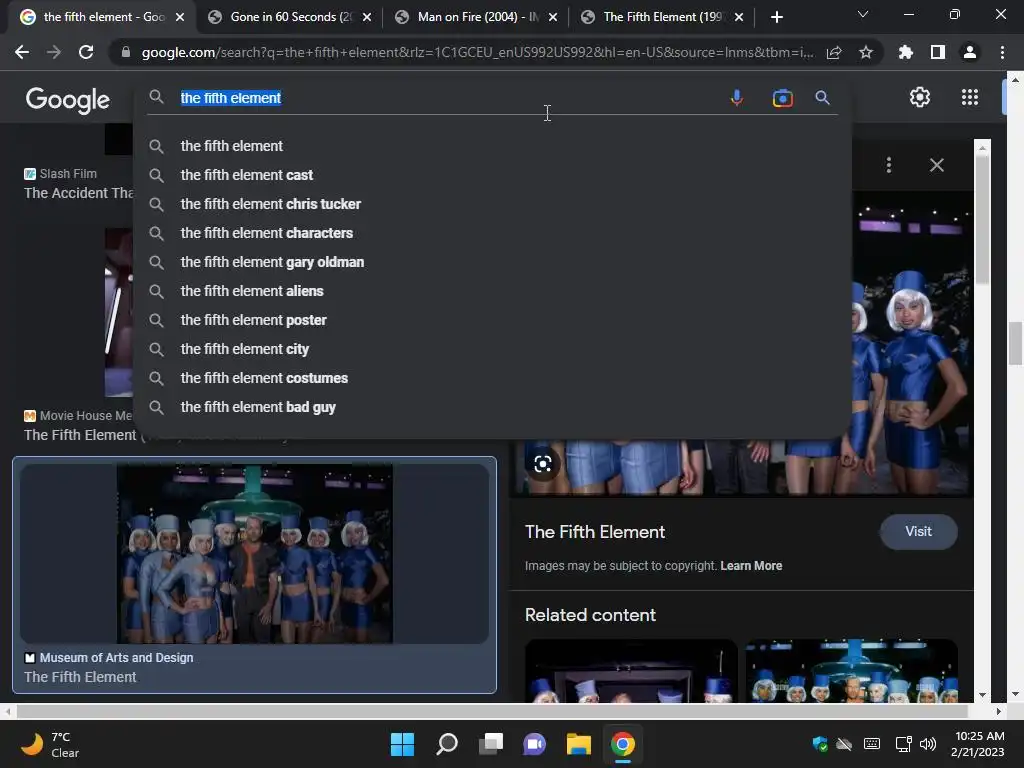Open Chrome profile menu
1024x768 pixels.
[970, 52]
